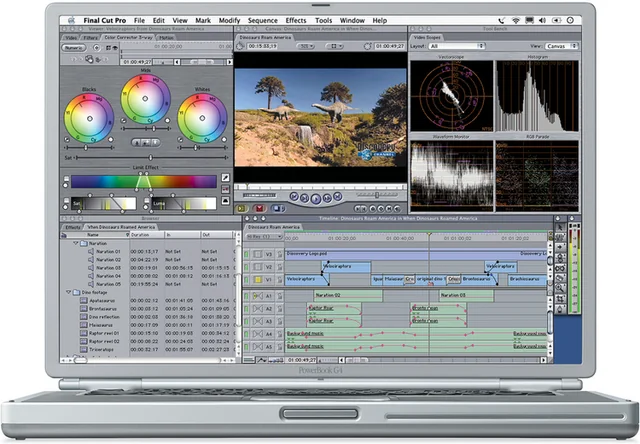The width and height of the screenshot is (640, 444).
Task: Click the yellow Insert edit button in Canvas
Action: tap(242, 209)
